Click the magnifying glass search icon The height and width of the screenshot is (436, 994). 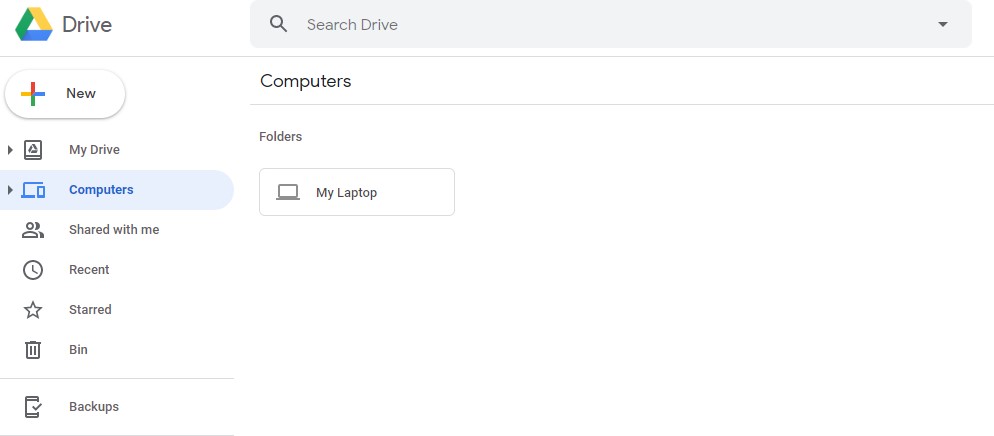(x=278, y=24)
